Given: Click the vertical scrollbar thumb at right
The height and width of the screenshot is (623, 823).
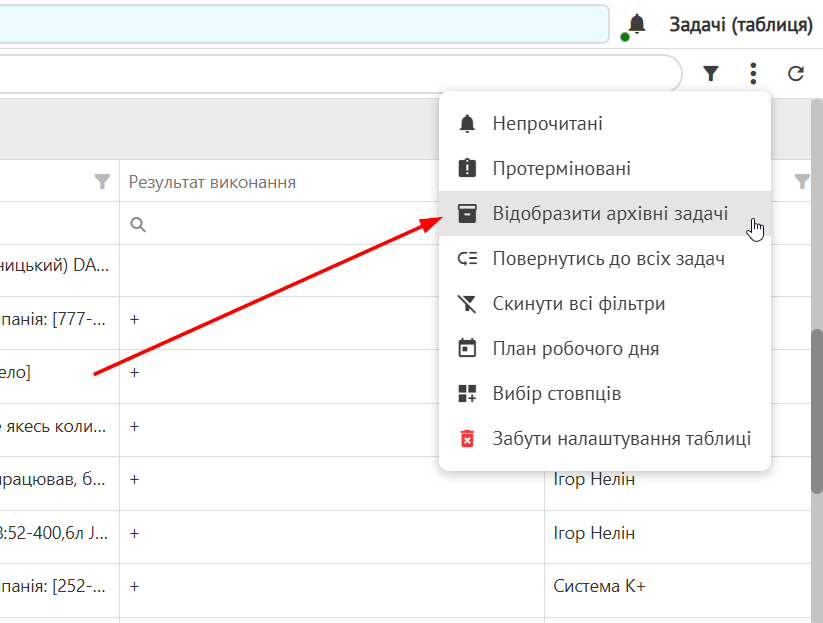Looking at the screenshot, I should pyautogui.click(x=817, y=411).
